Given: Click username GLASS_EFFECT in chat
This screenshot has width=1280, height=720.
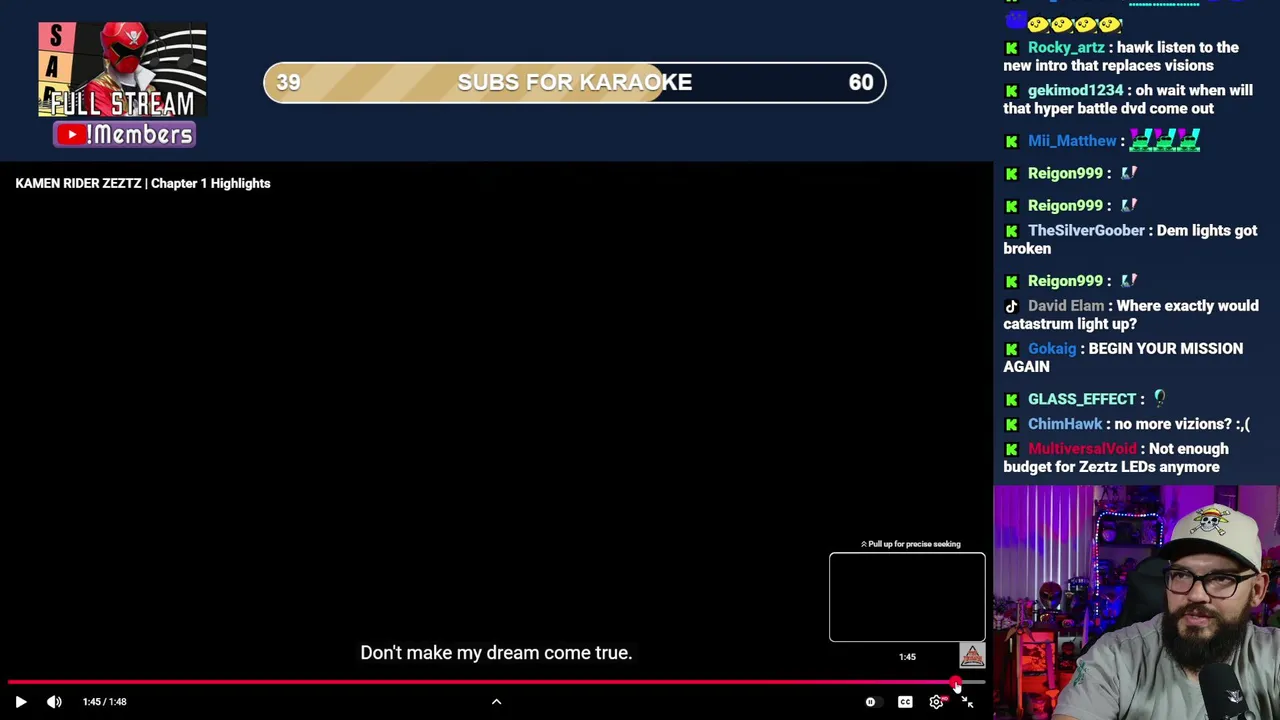Looking at the screenshot, I should 1082,399.
